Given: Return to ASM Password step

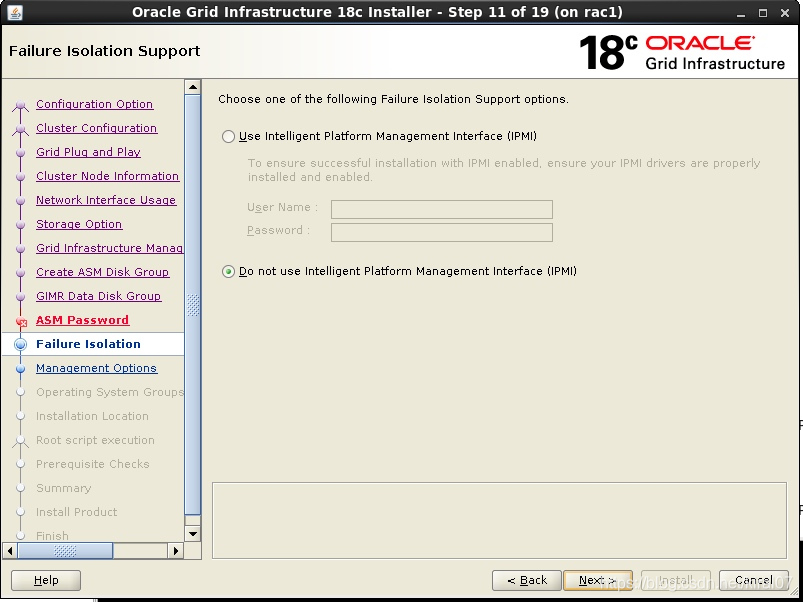Looking at the screenshot, I should click(82, 320).
